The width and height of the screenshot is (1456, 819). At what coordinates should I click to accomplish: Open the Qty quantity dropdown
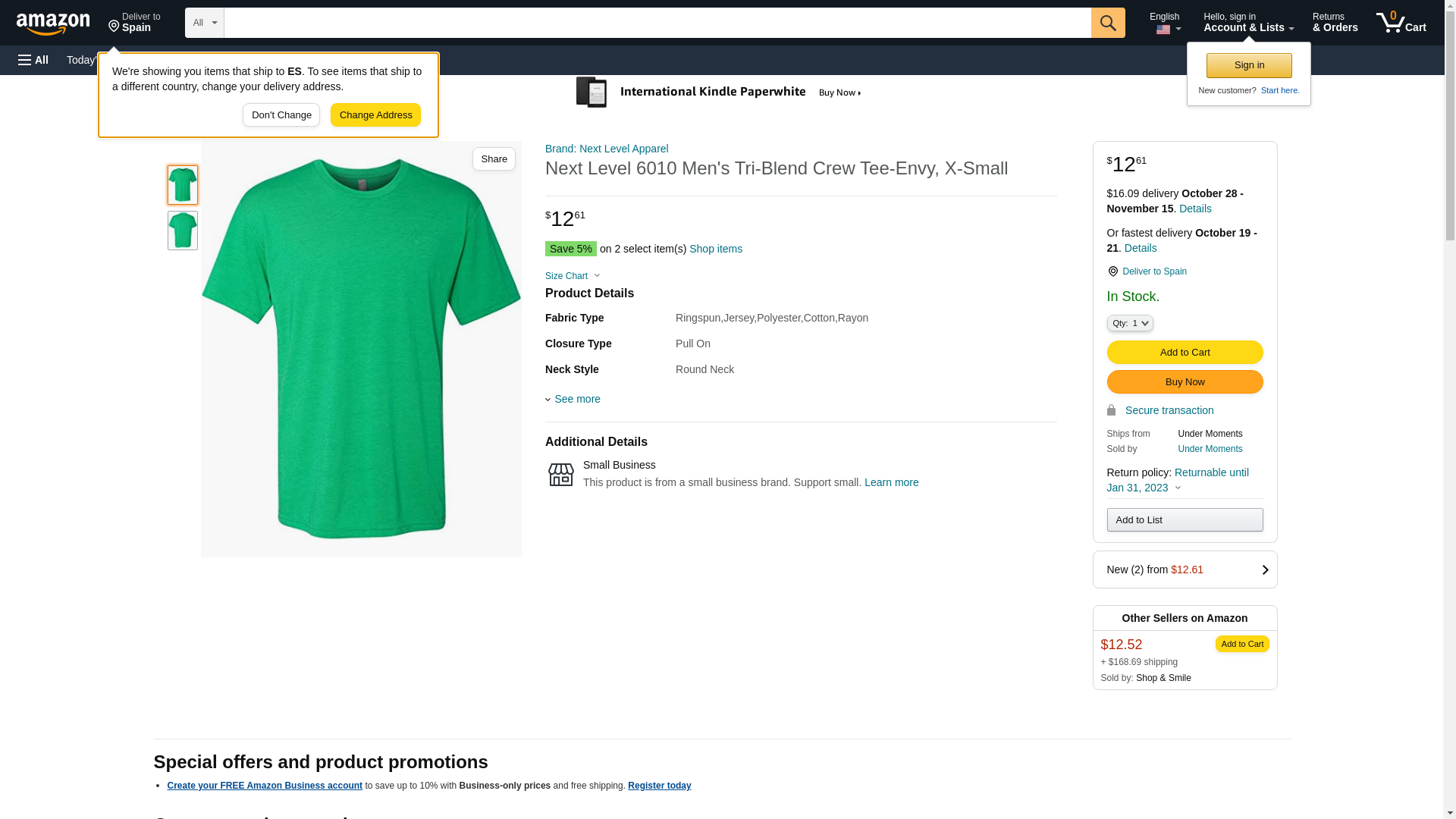pos(1129,323)
